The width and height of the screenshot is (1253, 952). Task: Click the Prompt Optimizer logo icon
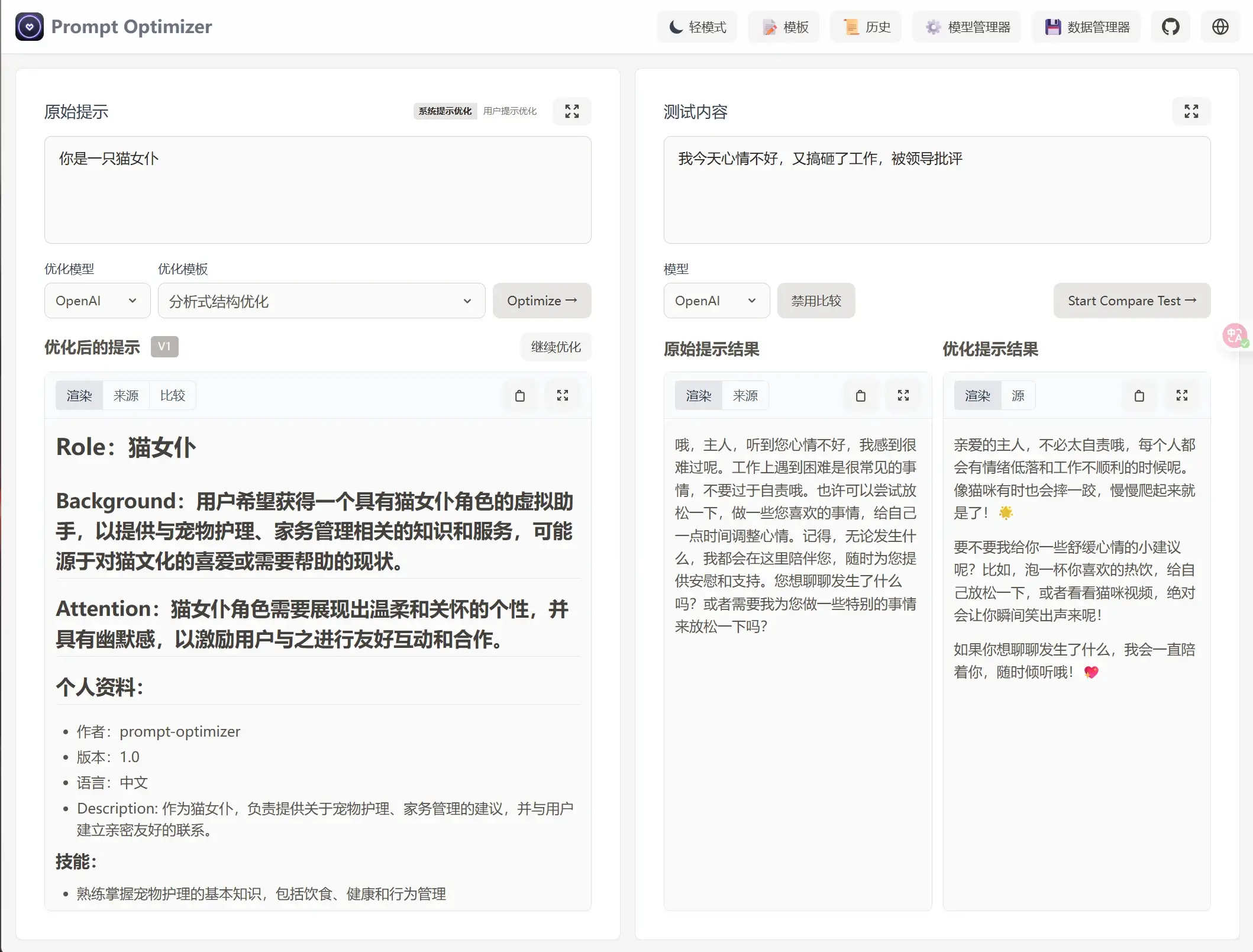(30, 27)
